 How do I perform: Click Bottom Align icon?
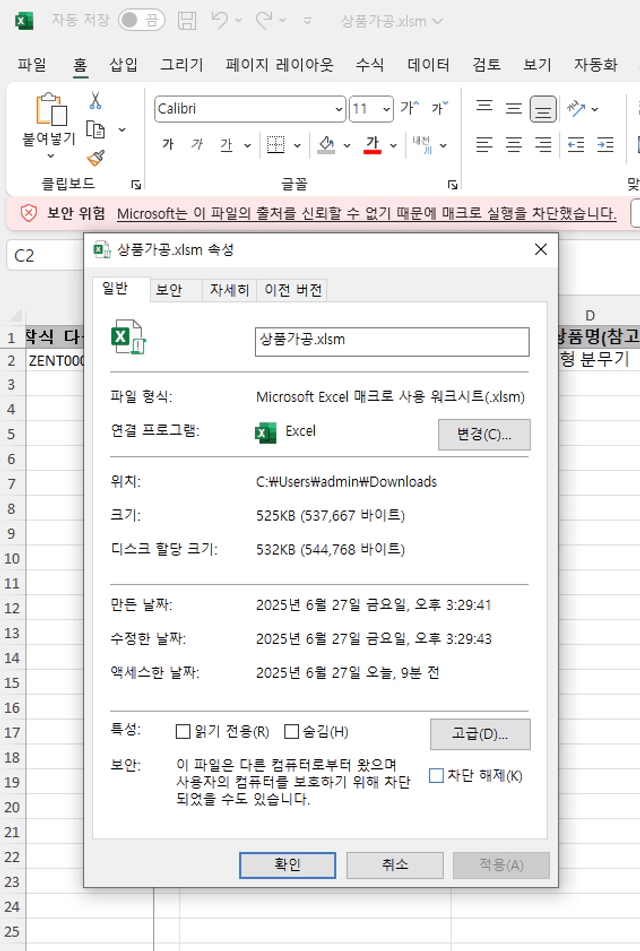(543, 109)
